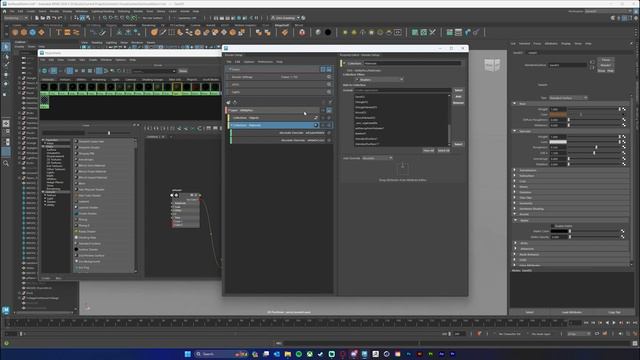Open the viewport Shading menu

[97, 42]
